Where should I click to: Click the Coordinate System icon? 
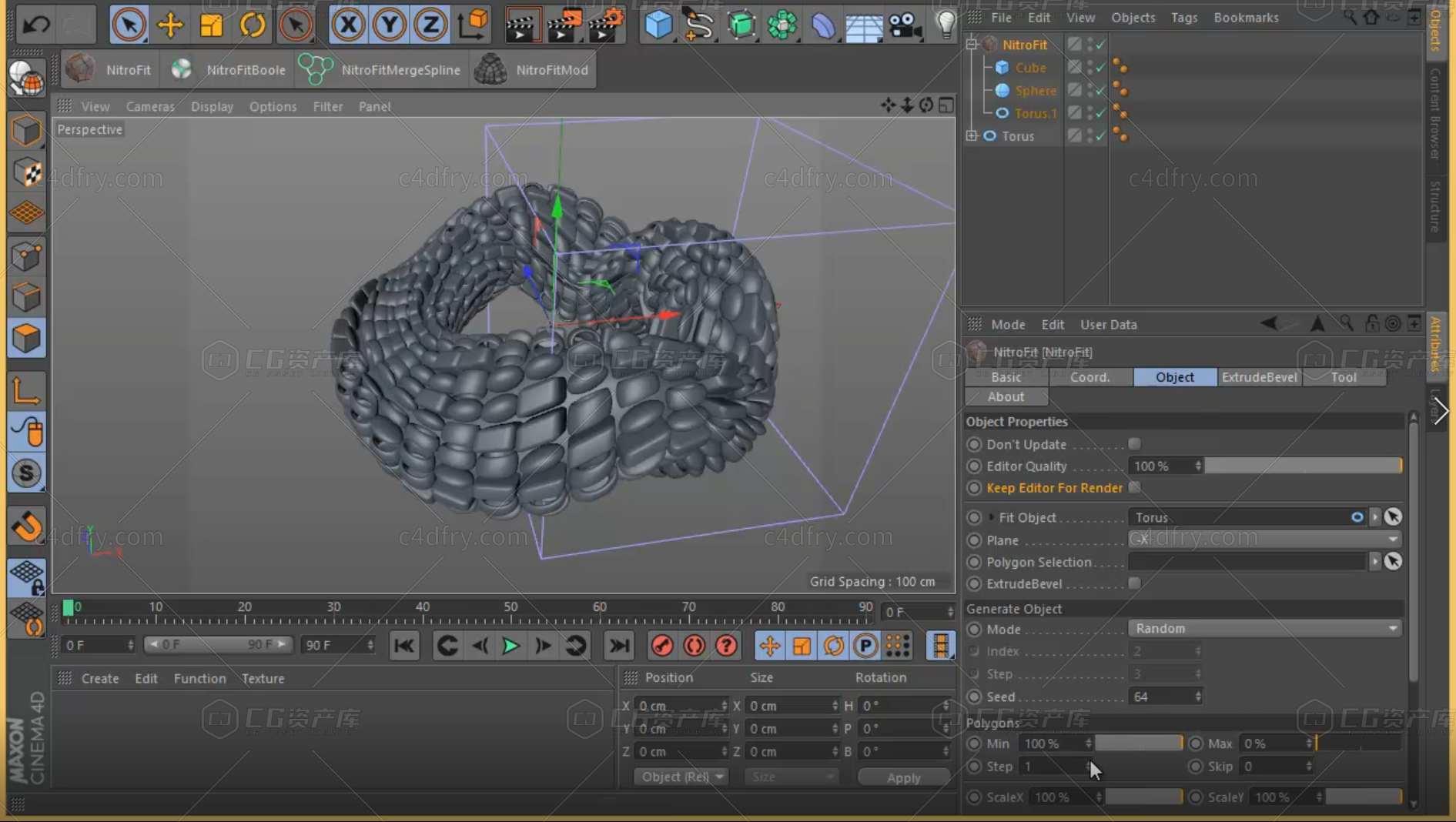(x=473, y=25)
